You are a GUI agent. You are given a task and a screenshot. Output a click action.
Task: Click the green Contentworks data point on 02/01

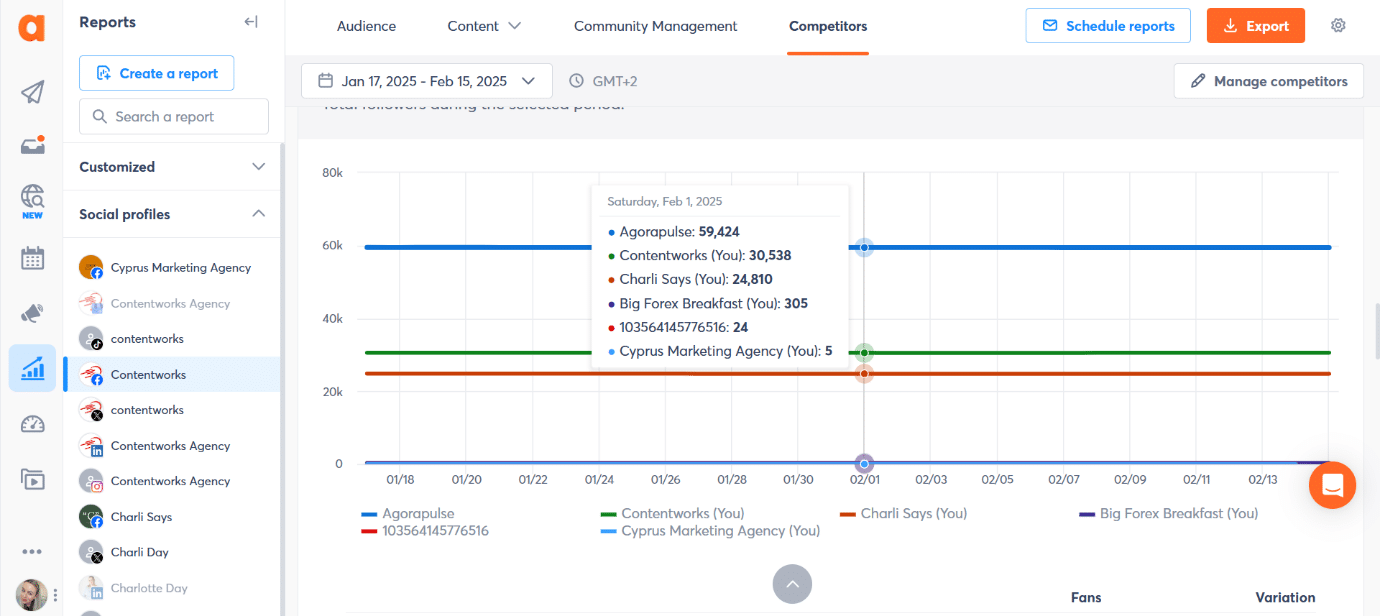864,352
